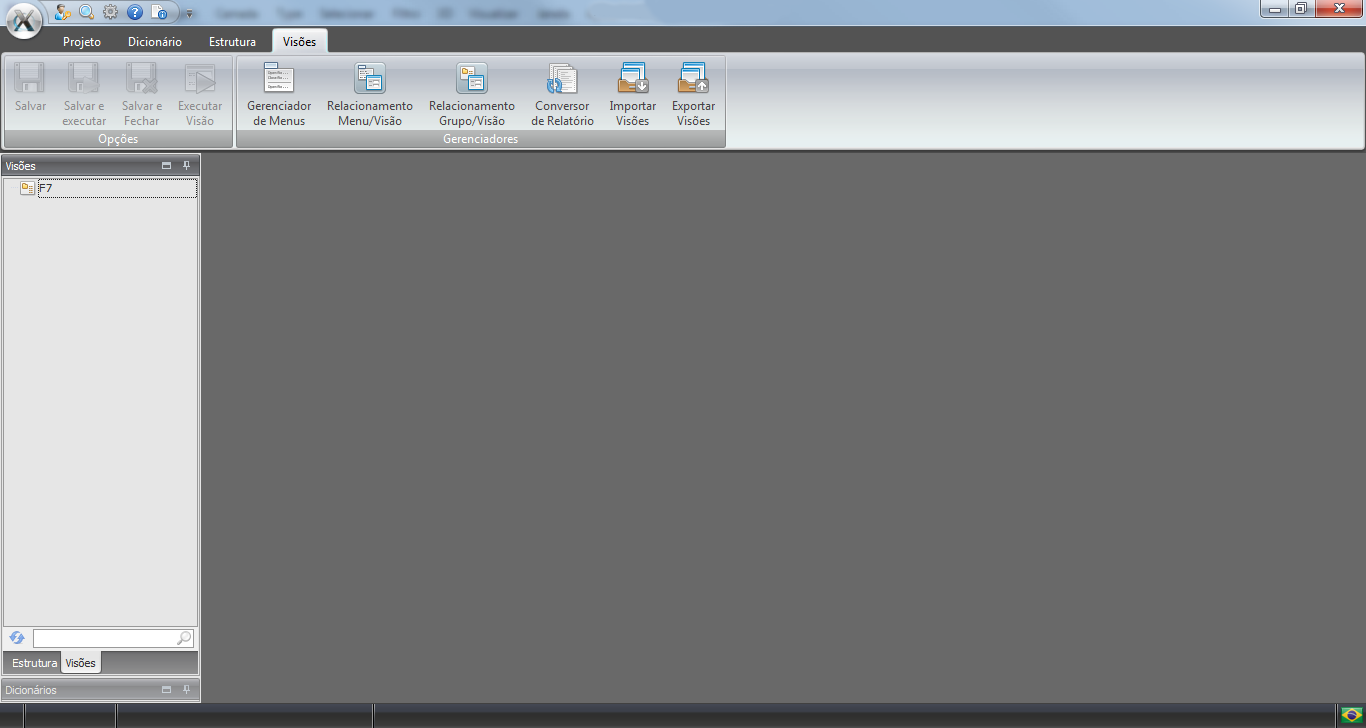Open Relacionamento Grupo/Visão manager

click(472, 94)
